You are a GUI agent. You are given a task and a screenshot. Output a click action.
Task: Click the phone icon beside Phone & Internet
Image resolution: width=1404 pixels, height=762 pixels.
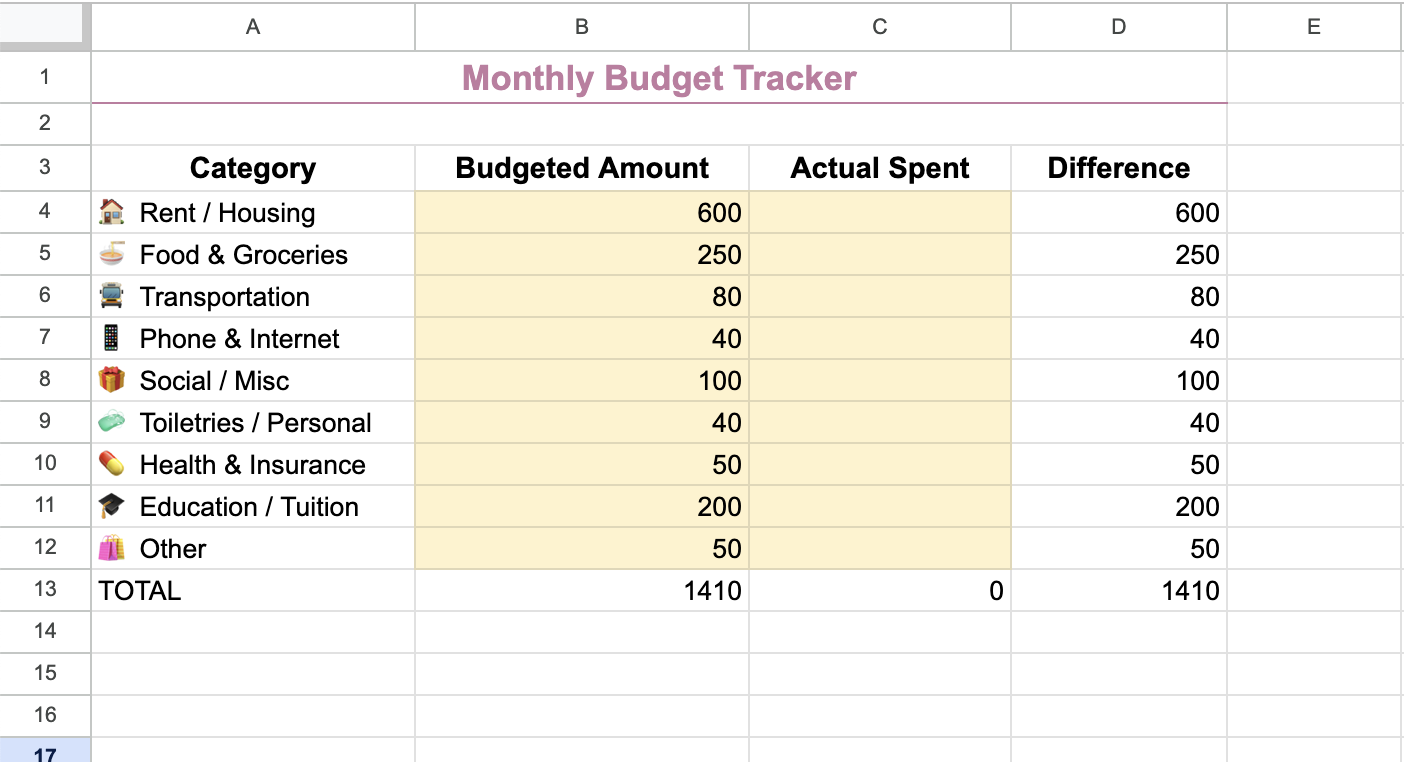113,338
